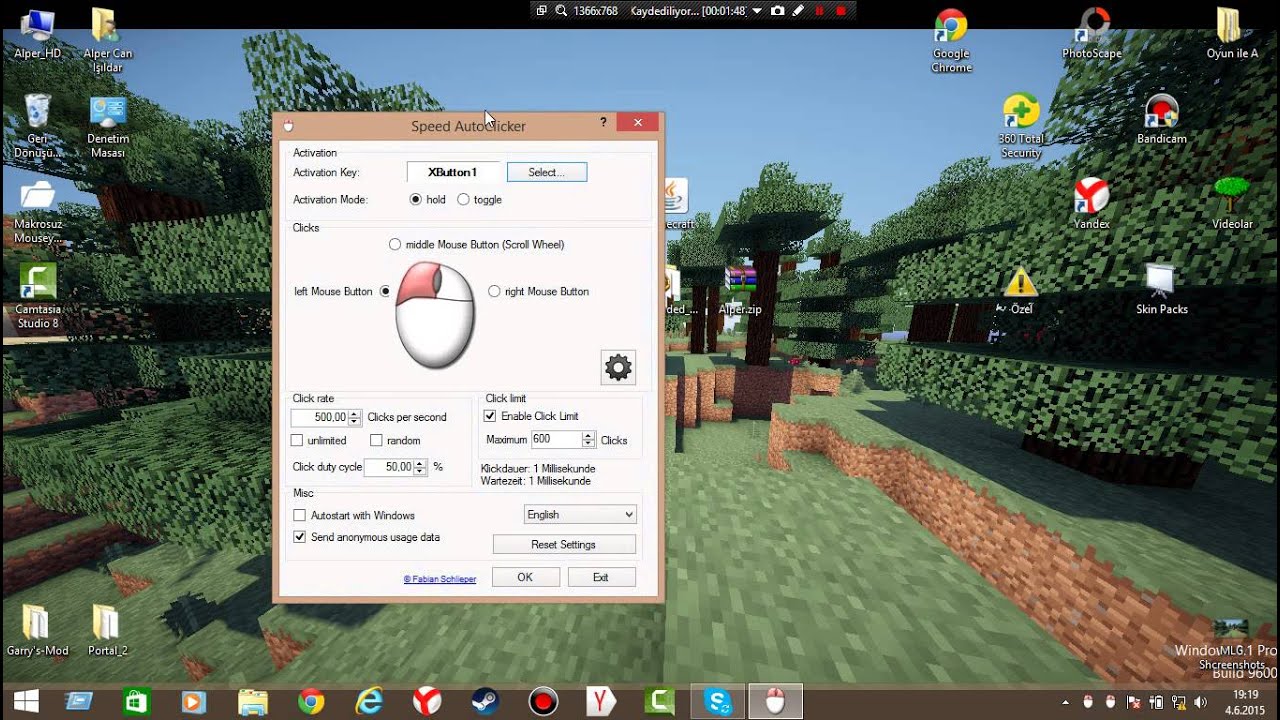Screen dimensions: 1280x720
Task: Click the XButton1 activation key field
Action: click(453, 172)
